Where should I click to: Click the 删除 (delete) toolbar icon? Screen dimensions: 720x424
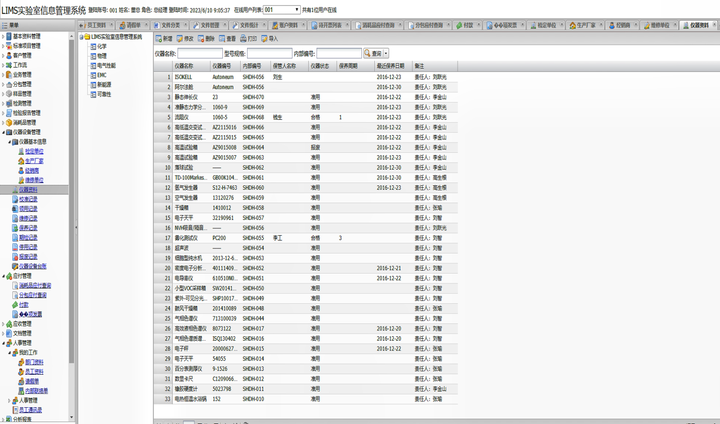point(201,39)
